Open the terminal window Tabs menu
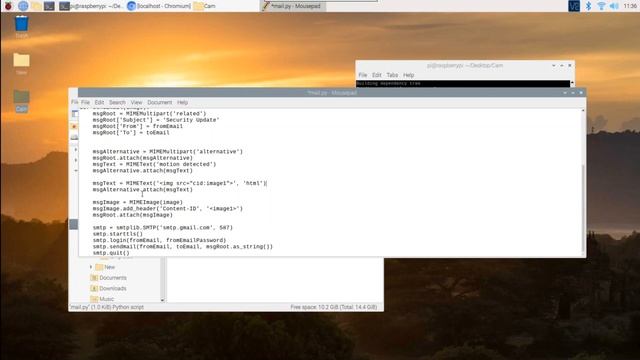The width and height of the screenshot is (640, 360). pyautogui.click(x=392, y=75)
